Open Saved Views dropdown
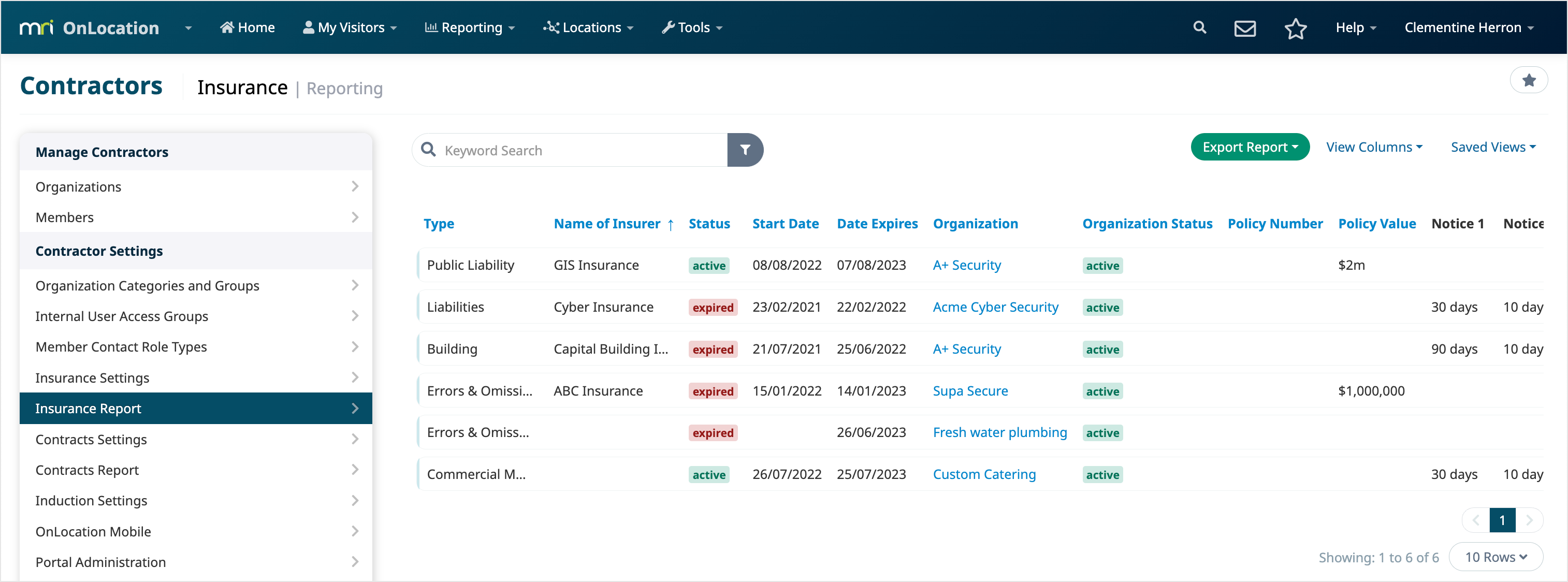The height and width of the screenshot is (582, 1568). [x=1493, y=147]
